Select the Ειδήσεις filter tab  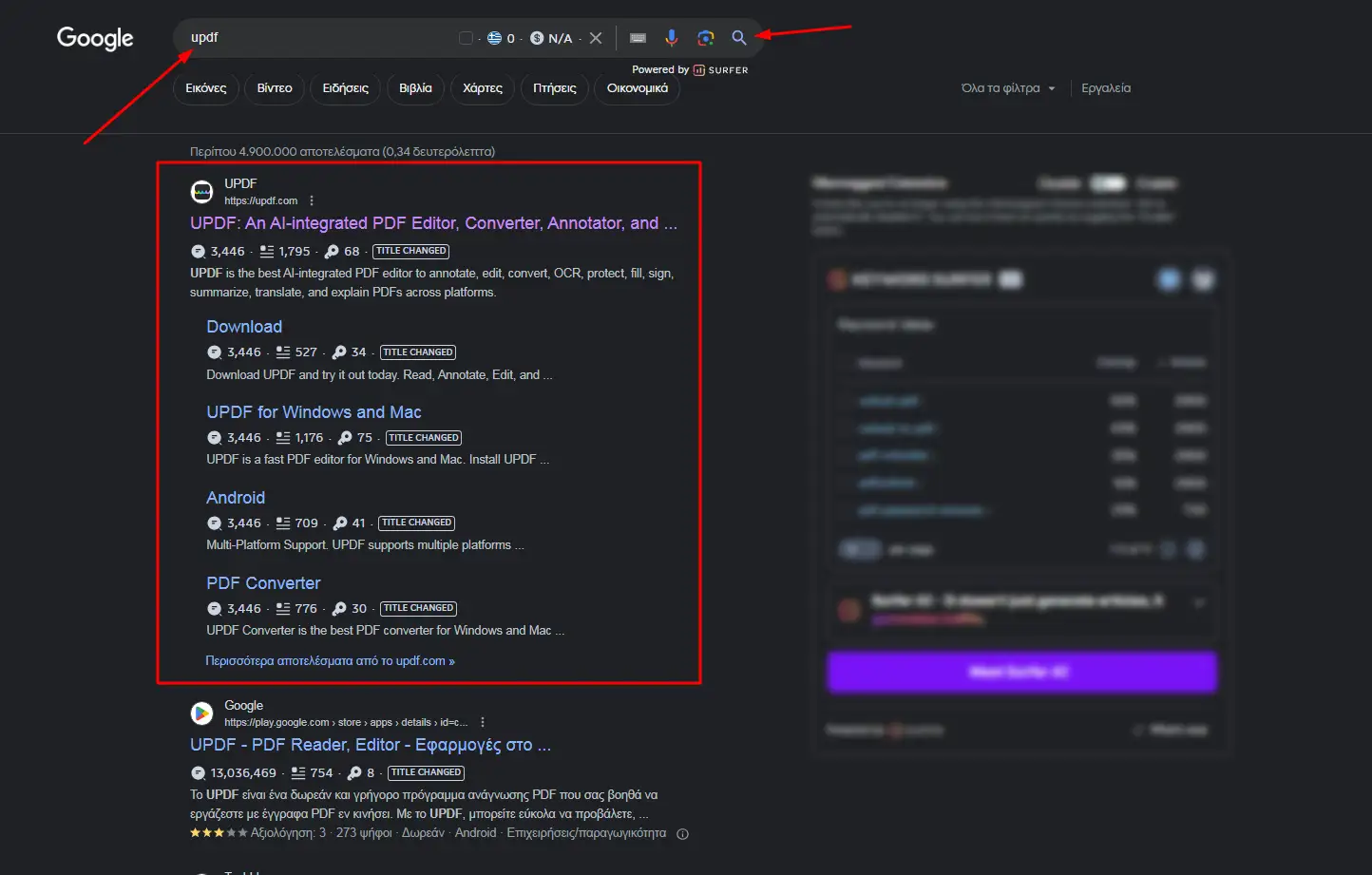tap(345, 88)
